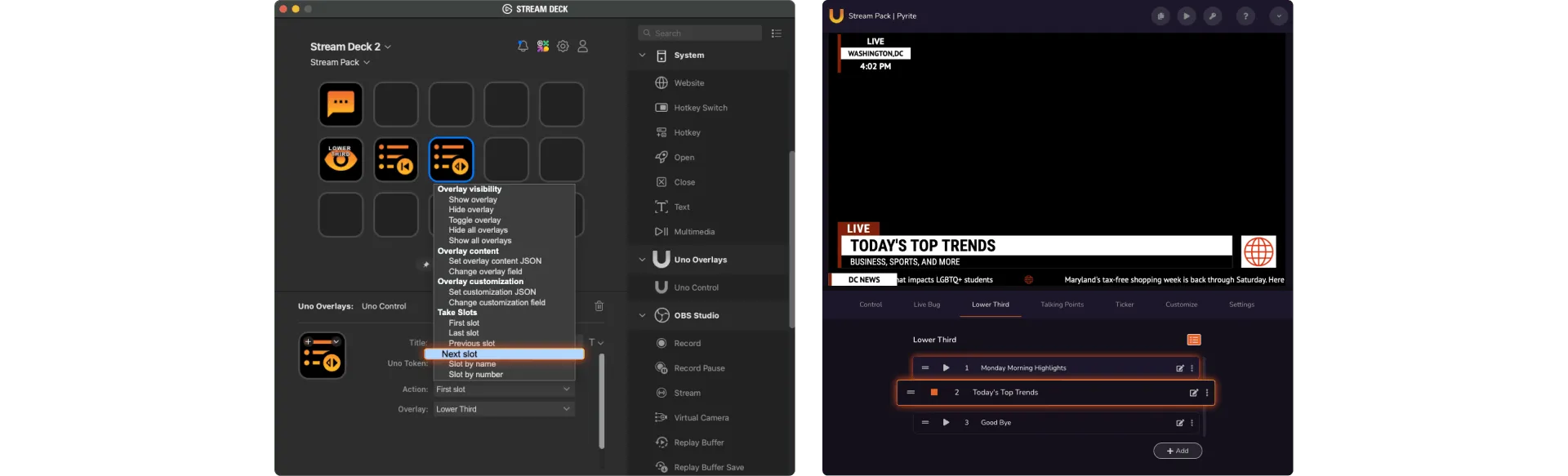Click the wrench icon in Uno window header
The image size is (1568, 476).
[x=1213, y=16]
